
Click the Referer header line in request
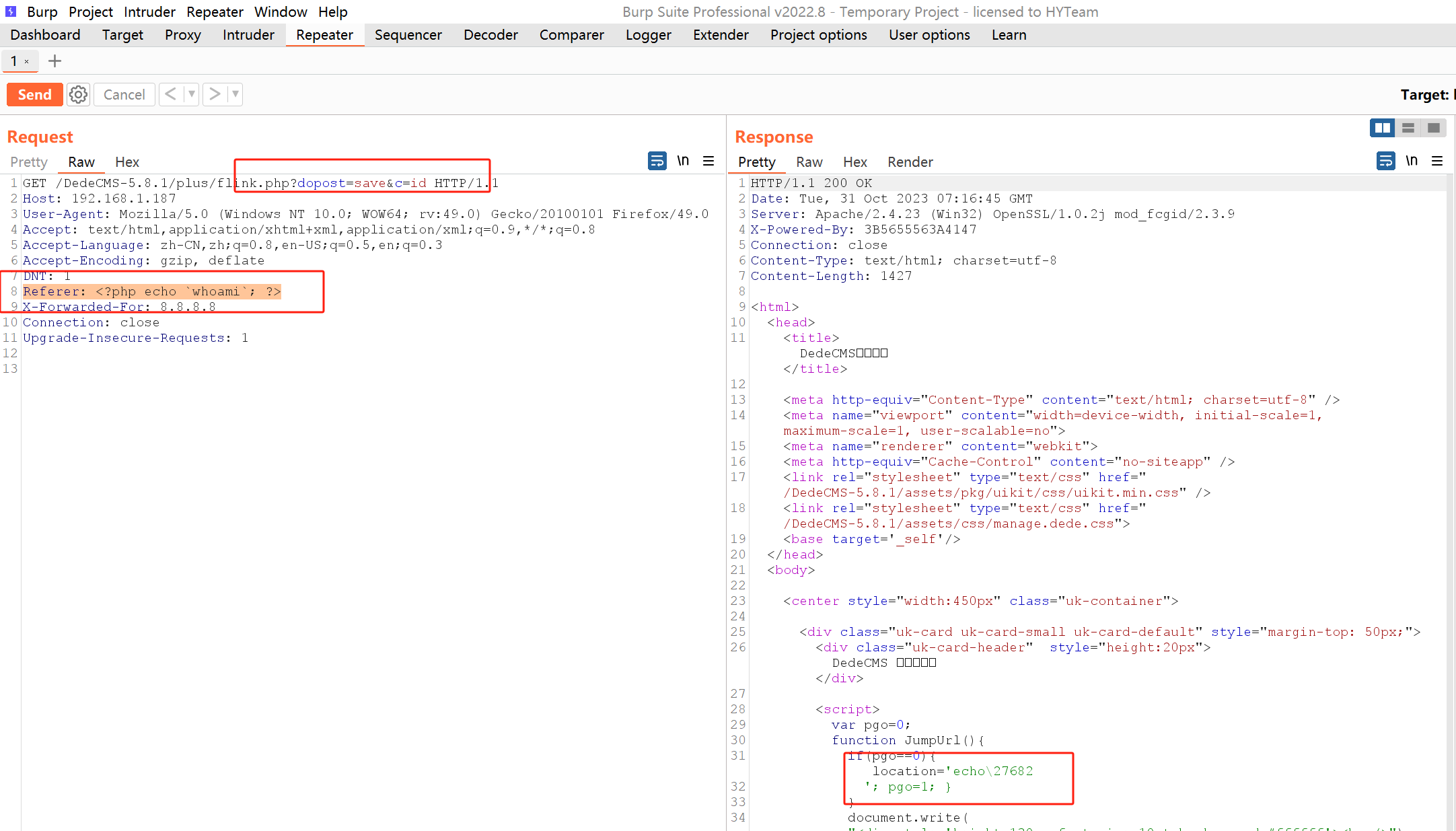pos(152,291)
